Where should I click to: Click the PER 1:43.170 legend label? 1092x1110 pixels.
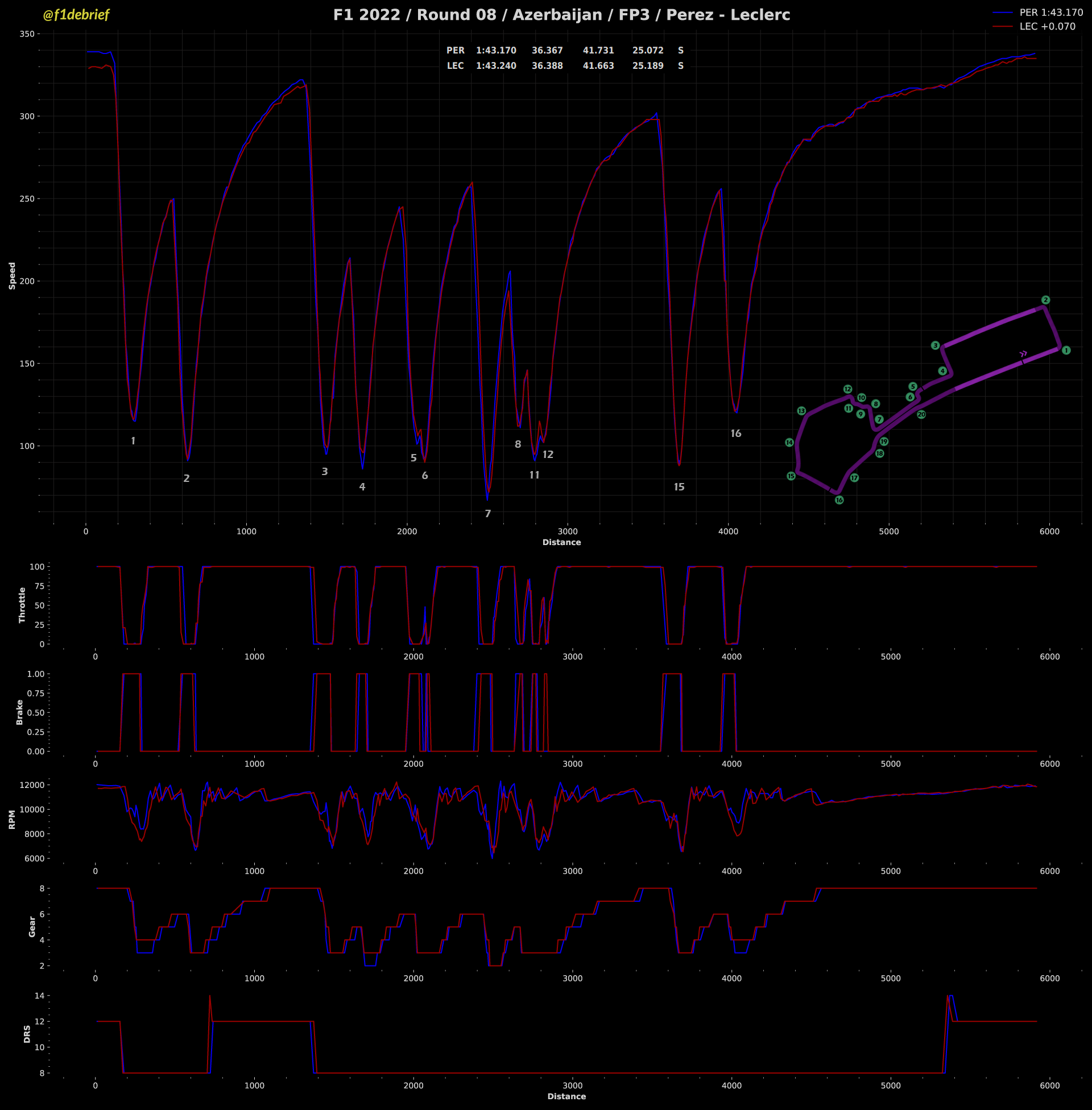(x=1050, y=13)
